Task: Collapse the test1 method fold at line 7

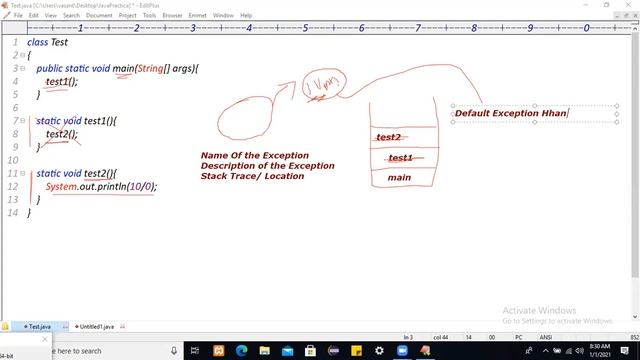Action: click(22, 121)
